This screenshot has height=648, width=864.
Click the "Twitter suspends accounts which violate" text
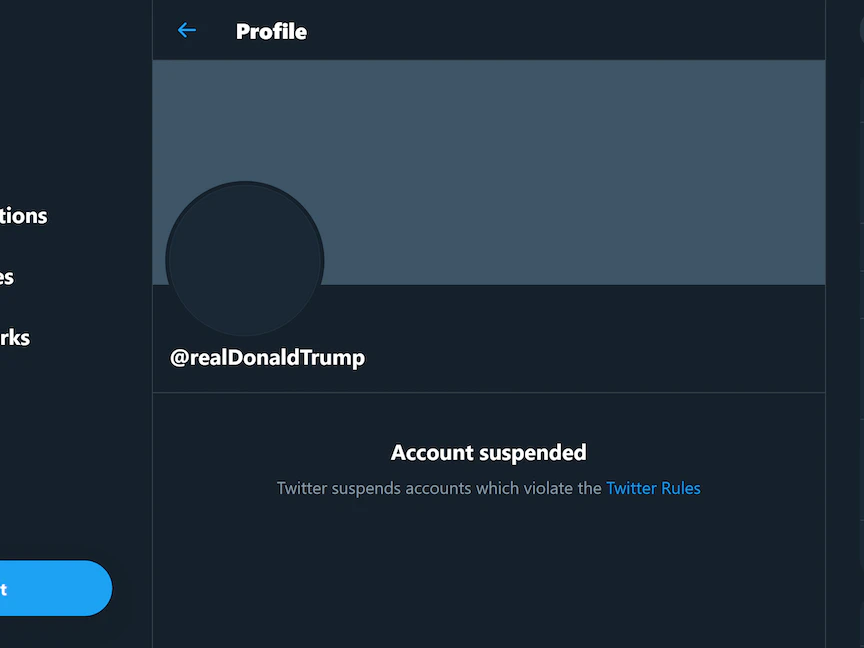tap(440, 489)
